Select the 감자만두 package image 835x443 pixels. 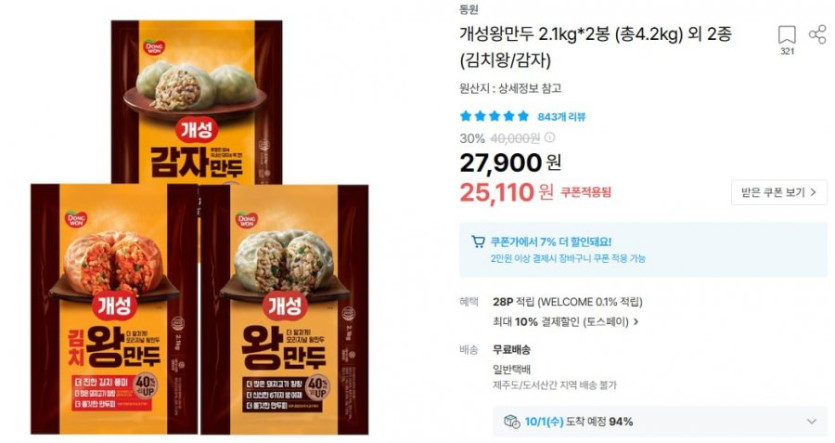point(197,102)
